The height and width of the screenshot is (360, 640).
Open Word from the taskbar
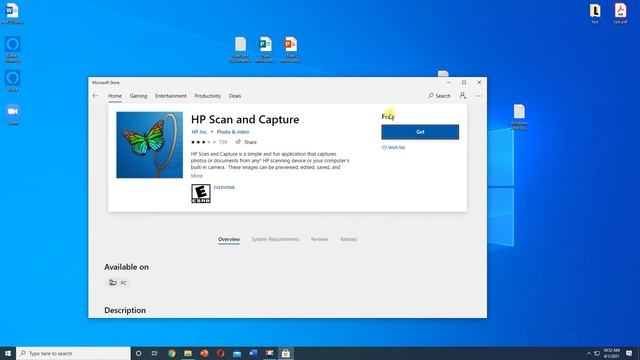[x=253, y=353]
